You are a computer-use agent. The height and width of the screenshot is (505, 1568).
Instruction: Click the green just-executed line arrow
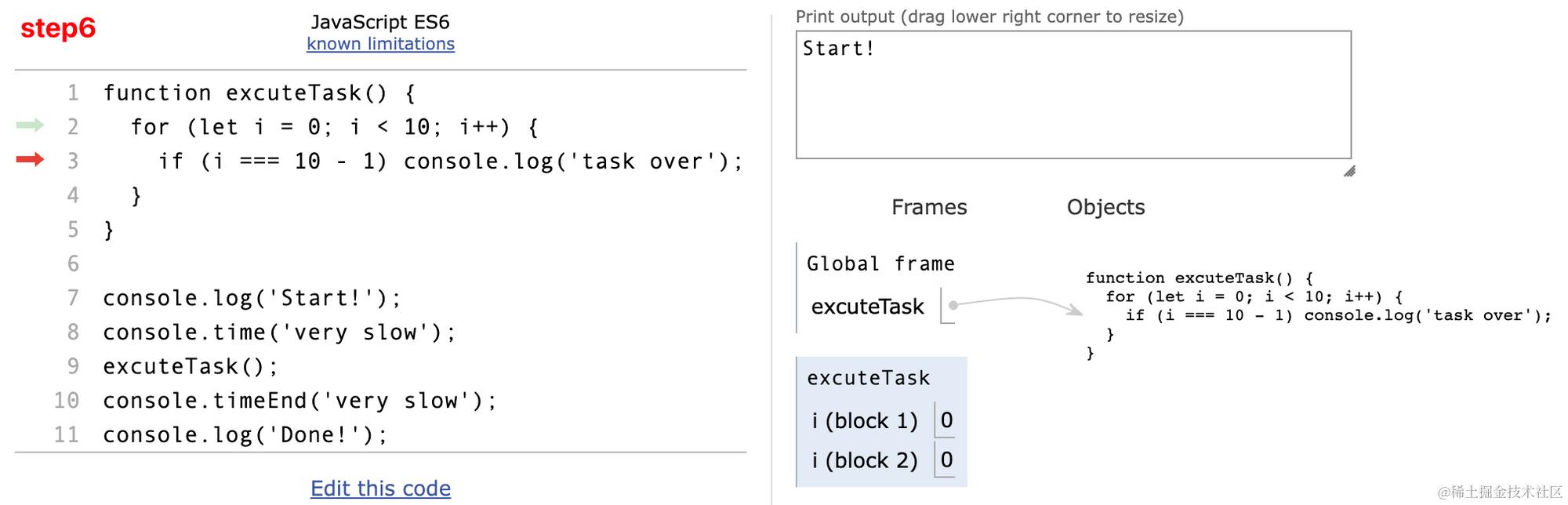tap(30, 125)
